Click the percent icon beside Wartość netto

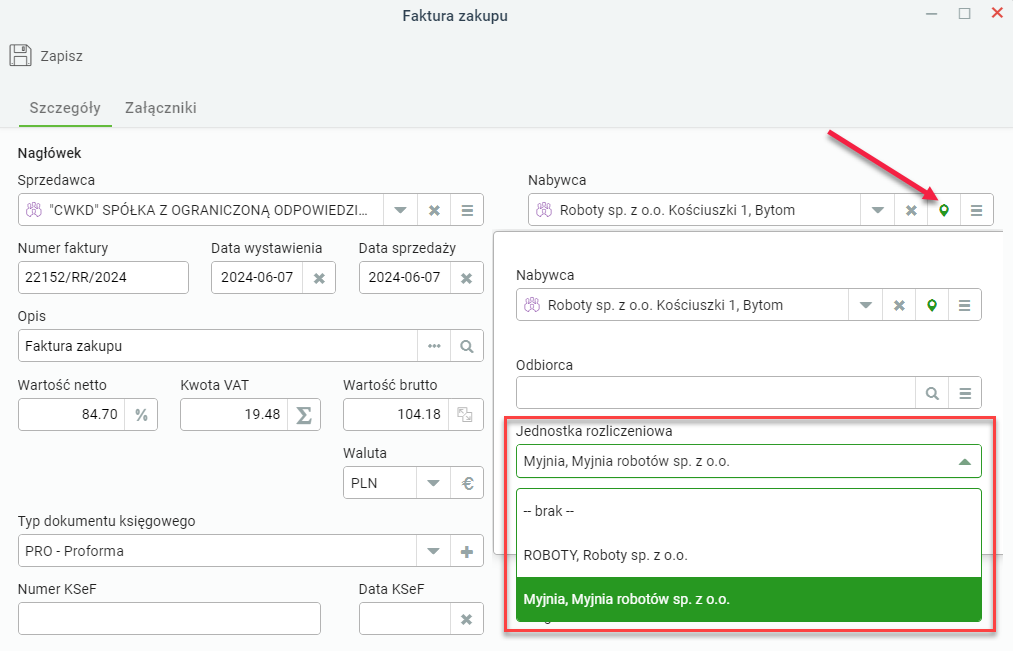tap(141, 415)
